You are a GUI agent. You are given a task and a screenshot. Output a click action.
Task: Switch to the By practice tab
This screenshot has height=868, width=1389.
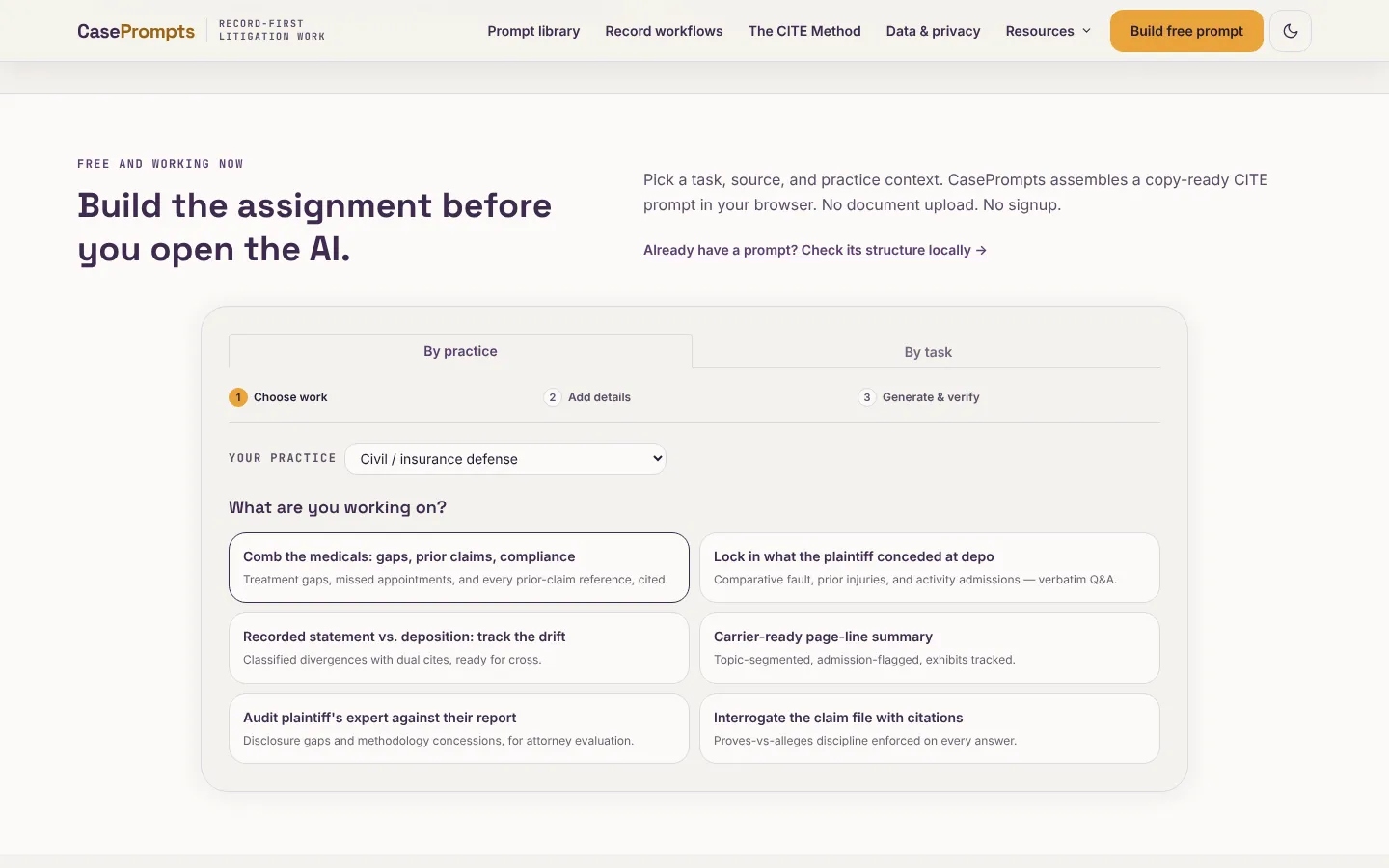pos(460,351)
